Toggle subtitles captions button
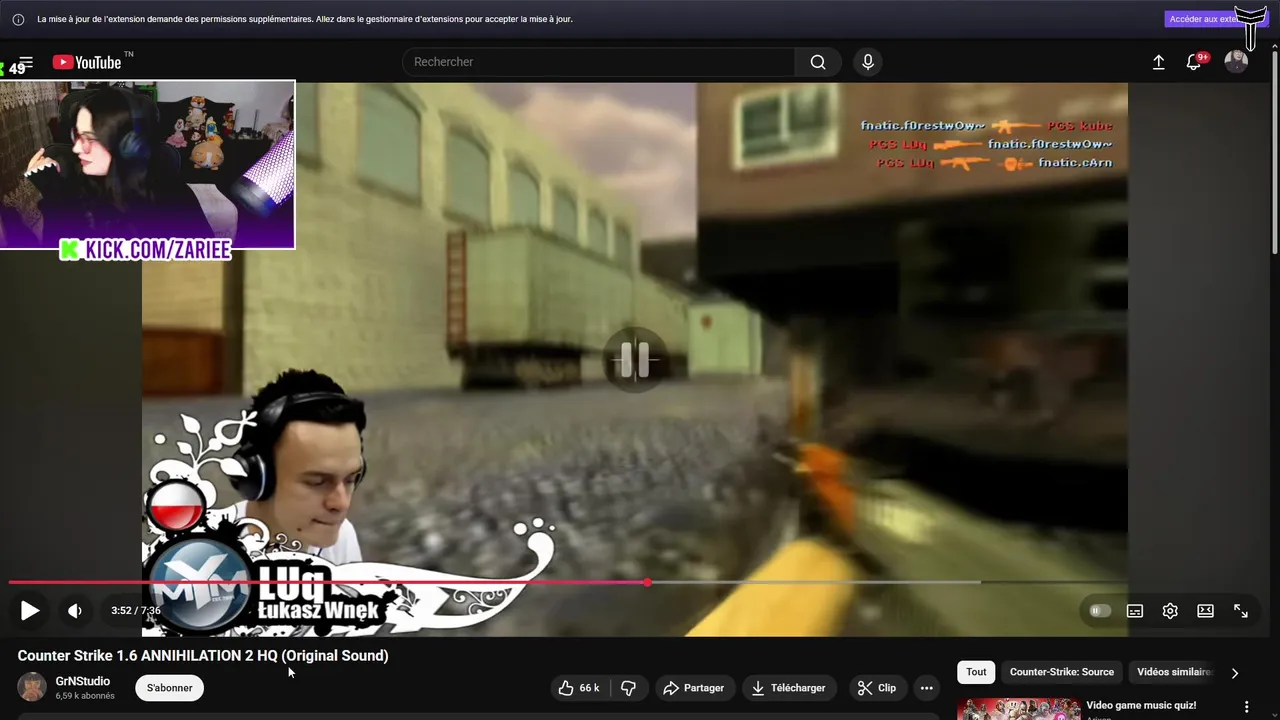The height and width of the screenshot is (720, 1280). click(1135, 610)
